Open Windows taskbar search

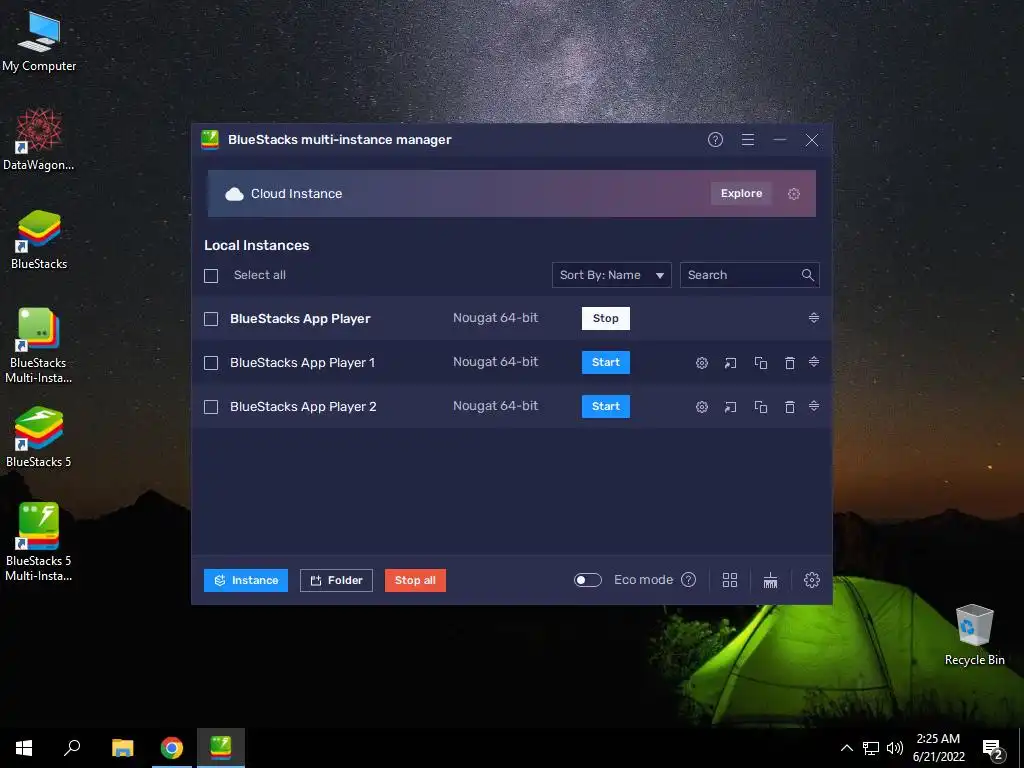point(72,748)
